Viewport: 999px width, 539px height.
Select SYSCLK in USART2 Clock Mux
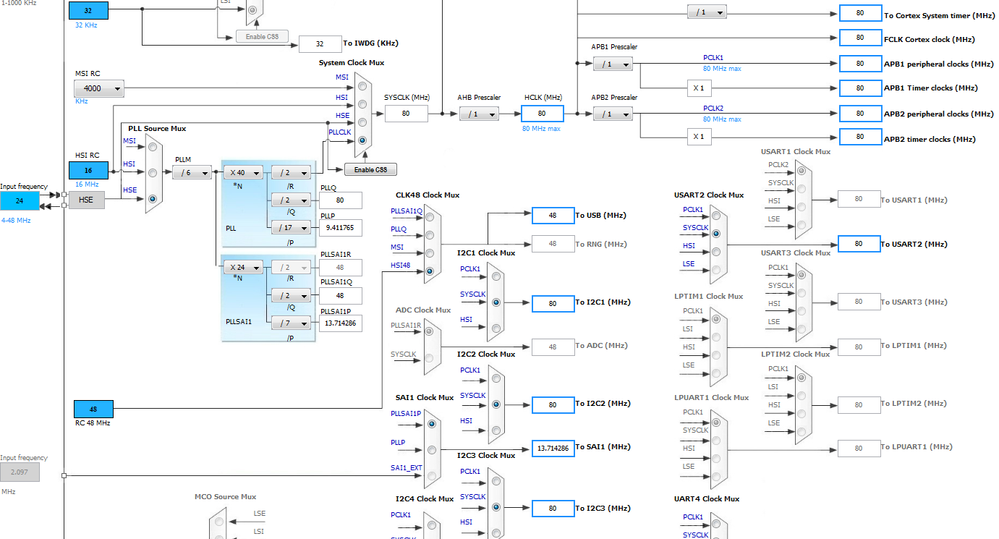[x=716, y=234]
